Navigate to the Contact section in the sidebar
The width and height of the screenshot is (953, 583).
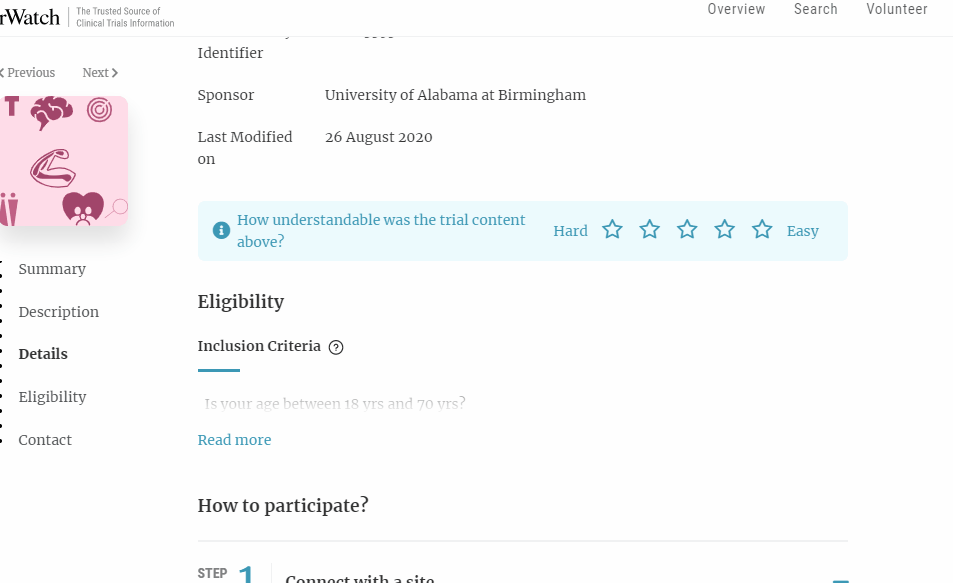[45, 440]
